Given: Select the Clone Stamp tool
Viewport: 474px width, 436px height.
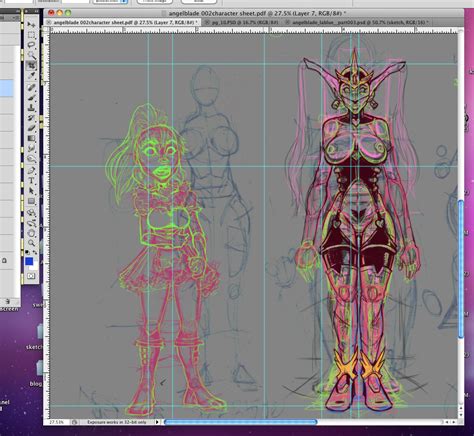Looking at the screenshot, I should tap(31, 108).
